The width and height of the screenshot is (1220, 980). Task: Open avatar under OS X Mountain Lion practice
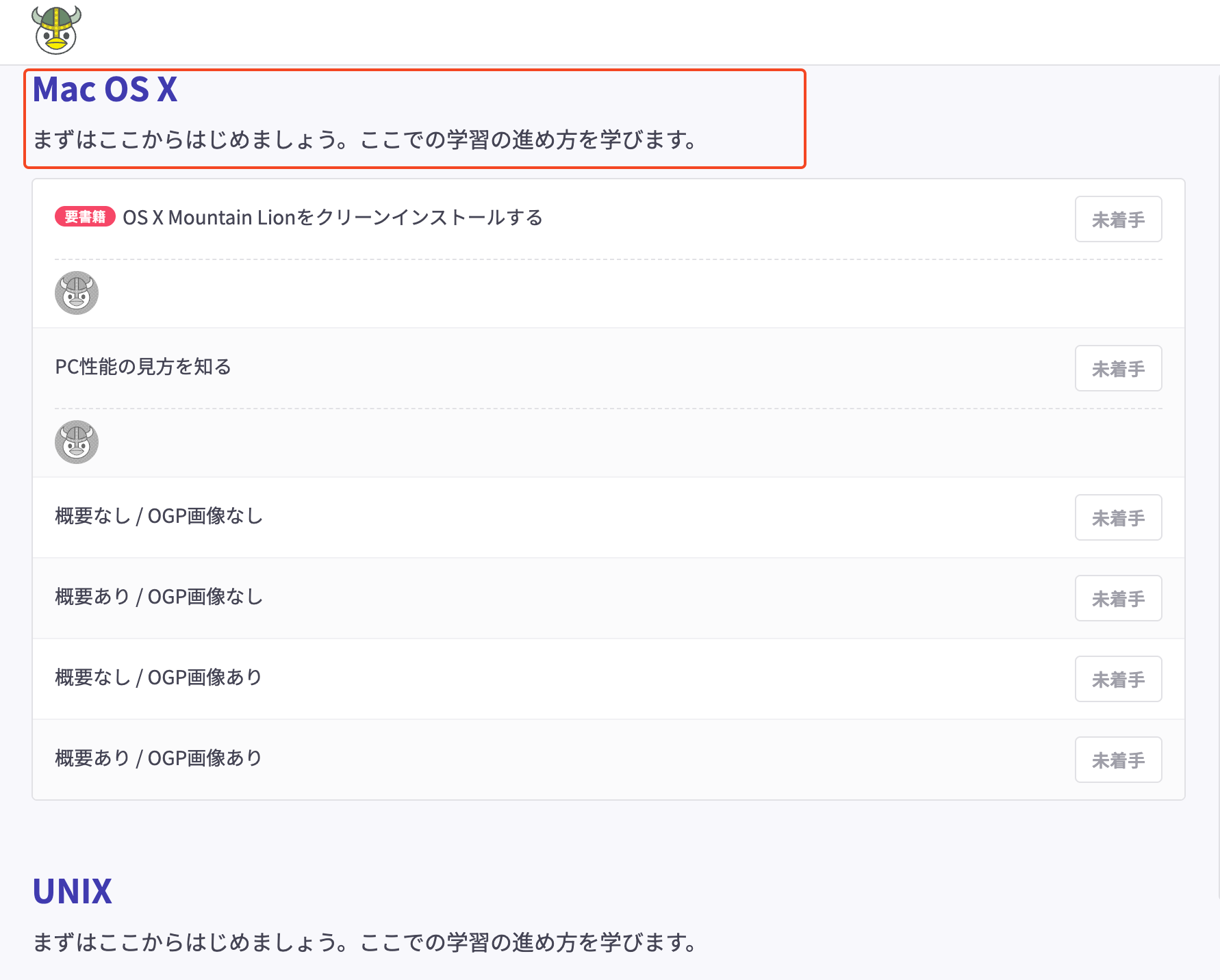click(x=77, y=293)
